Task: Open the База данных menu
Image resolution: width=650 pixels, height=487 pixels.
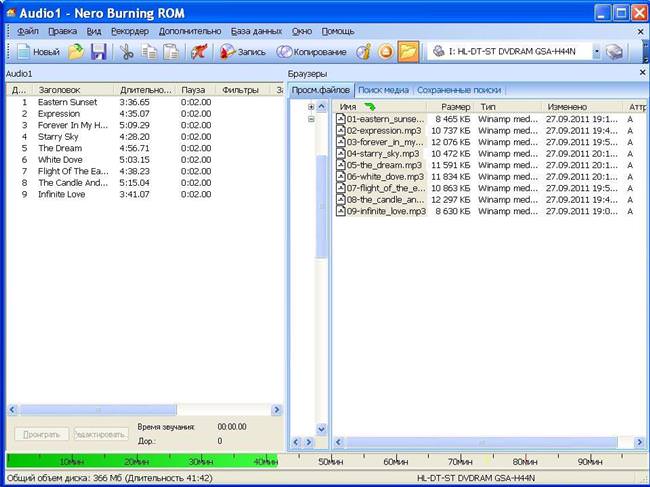Action: point(256,31)
